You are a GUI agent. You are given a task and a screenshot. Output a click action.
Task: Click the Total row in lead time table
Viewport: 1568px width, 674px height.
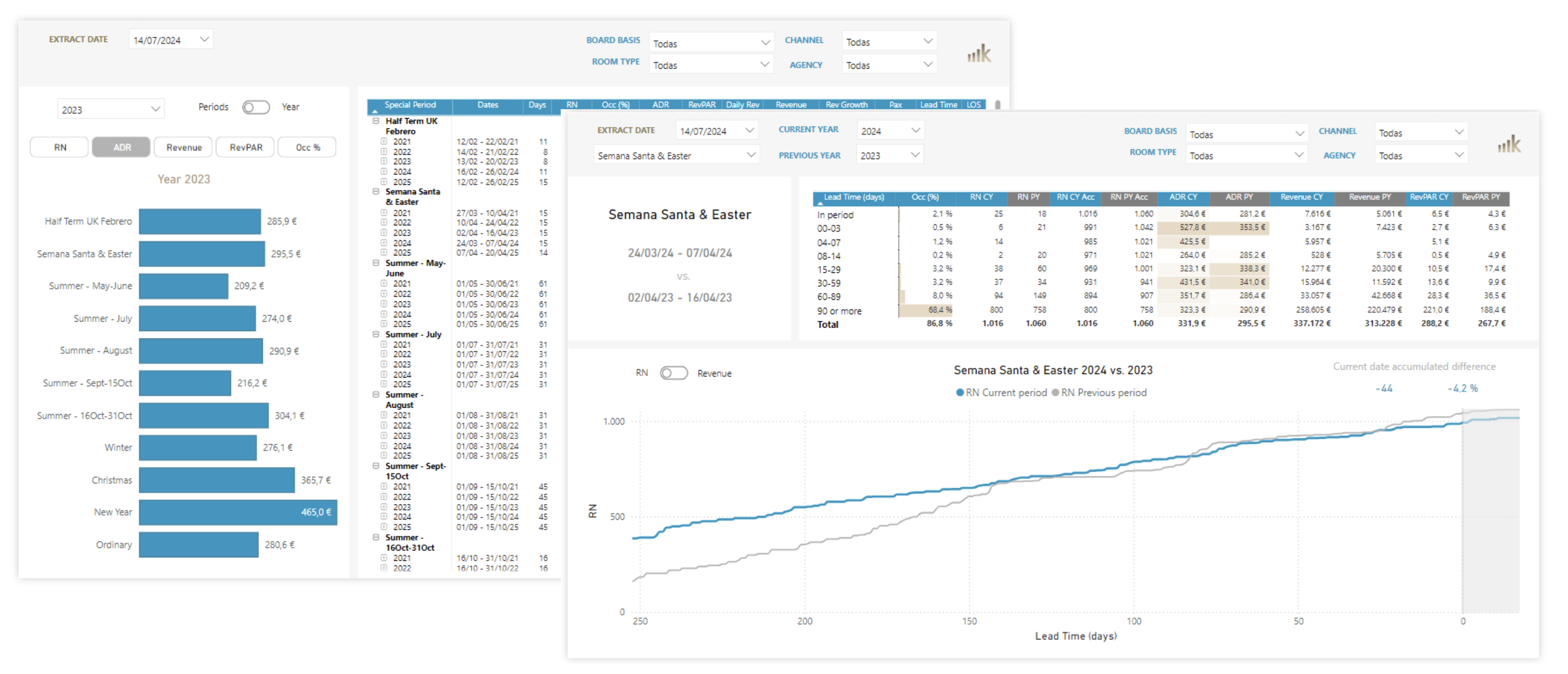pos(1161,324)
